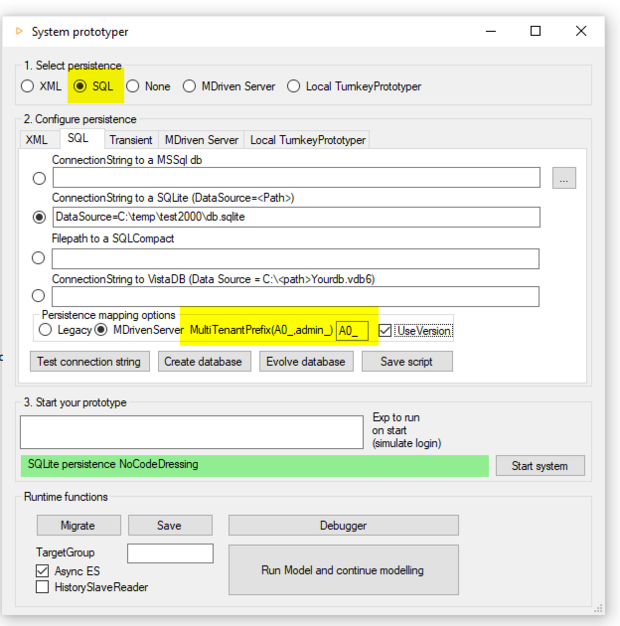Open the Debugger
This screenshot has width=620, height=626.
[343, 525]
